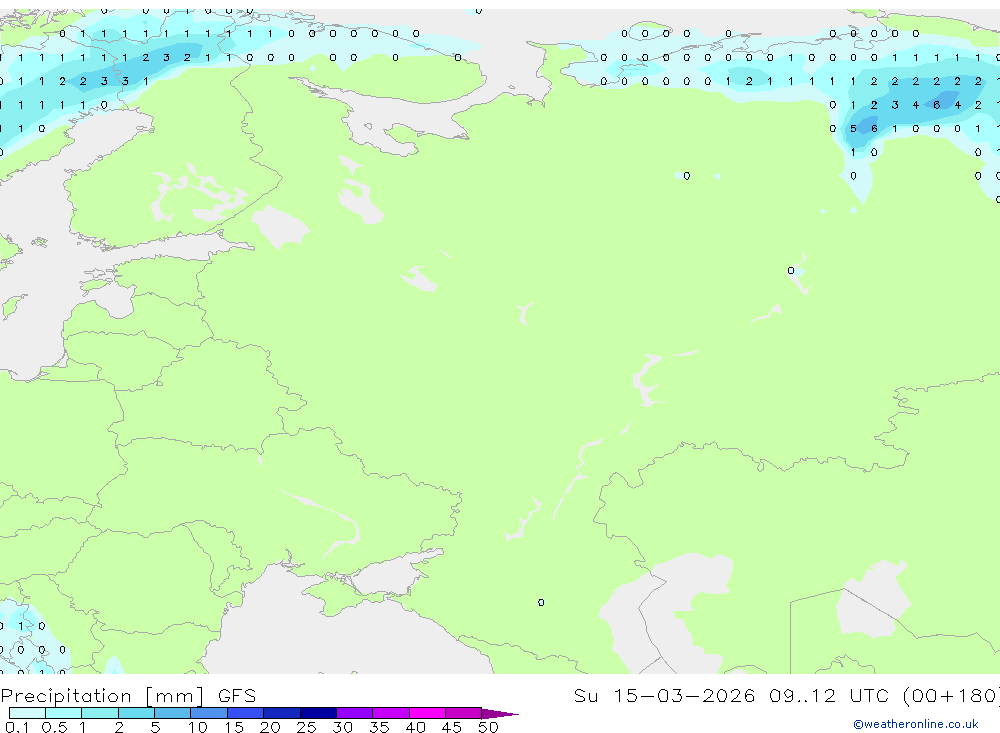The height and width of the screenshot is (733, 1000).
Task: Click the 'Precipitation' title word
Action: pyautogui.click(x=66, y=696)
